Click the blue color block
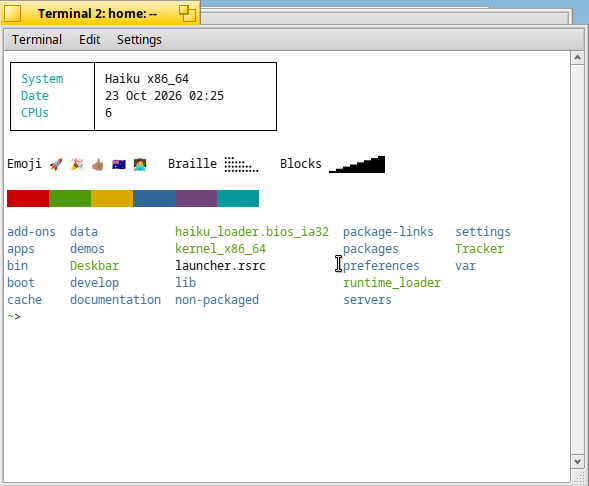Image resolution: width=589 pixels, height=486 pixels. 154,198
